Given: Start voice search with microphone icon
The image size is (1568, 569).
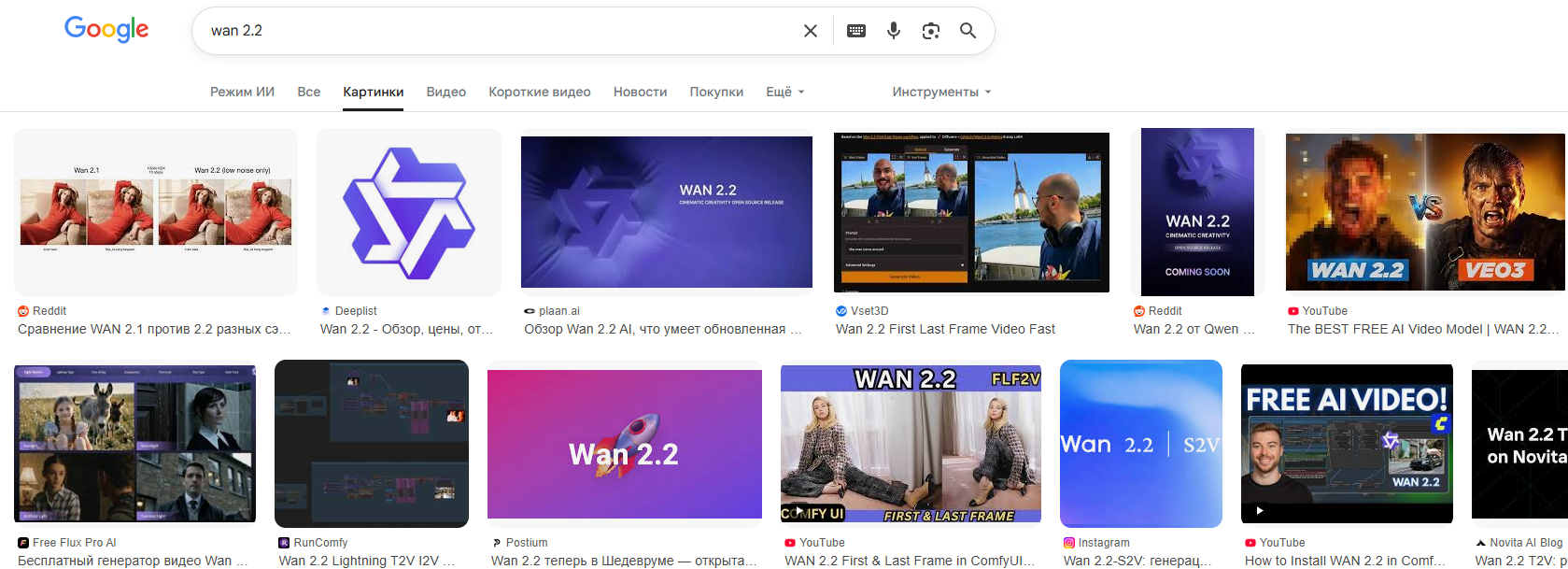Looking at the screenshot, I should (x=894, y=31).
